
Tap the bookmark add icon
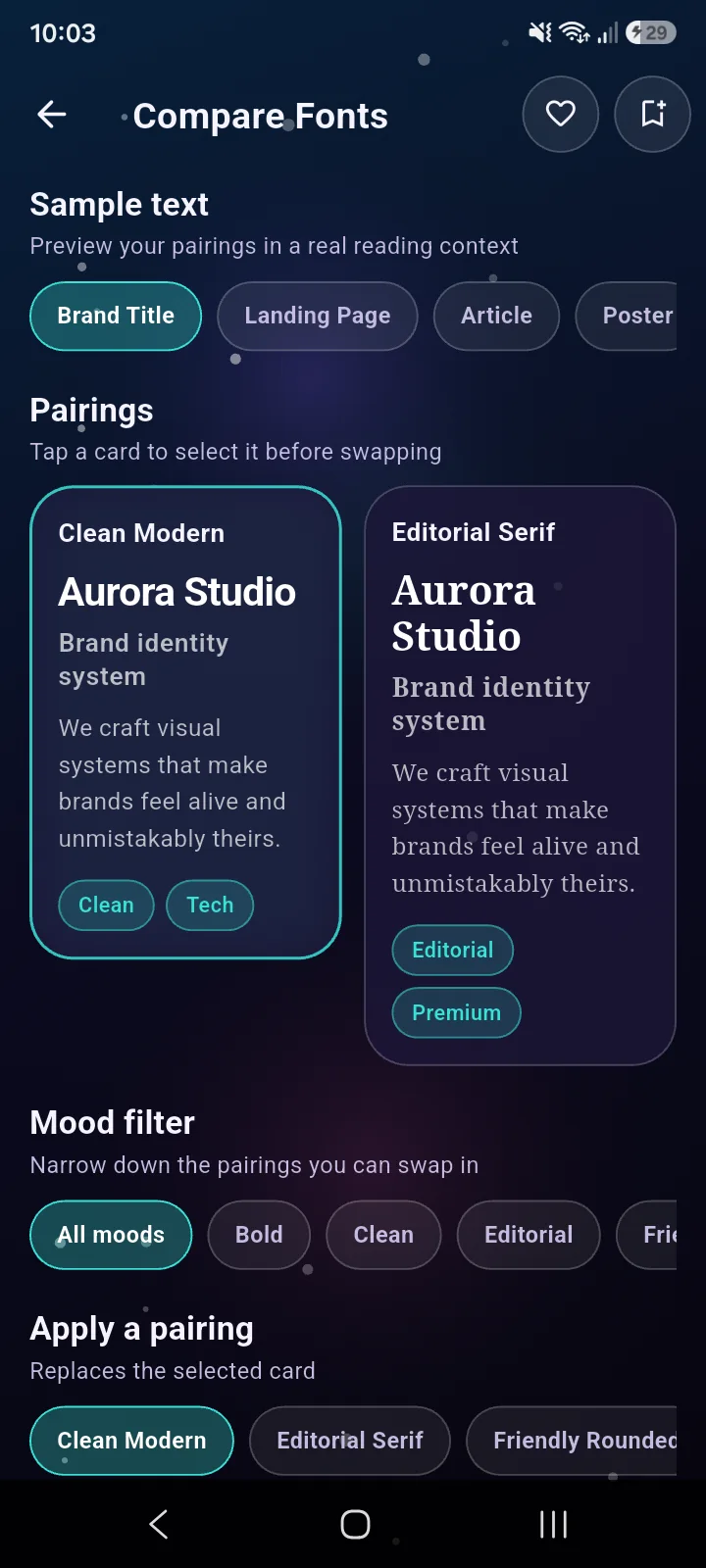pos(653,114)
